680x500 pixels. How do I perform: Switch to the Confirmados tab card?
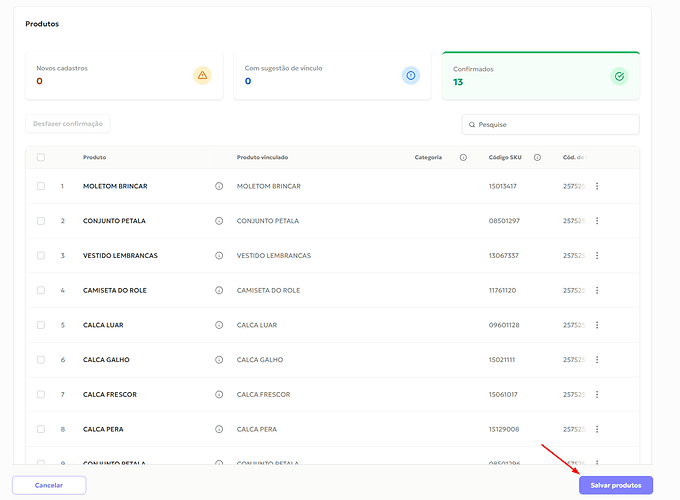tap(540, 76)
